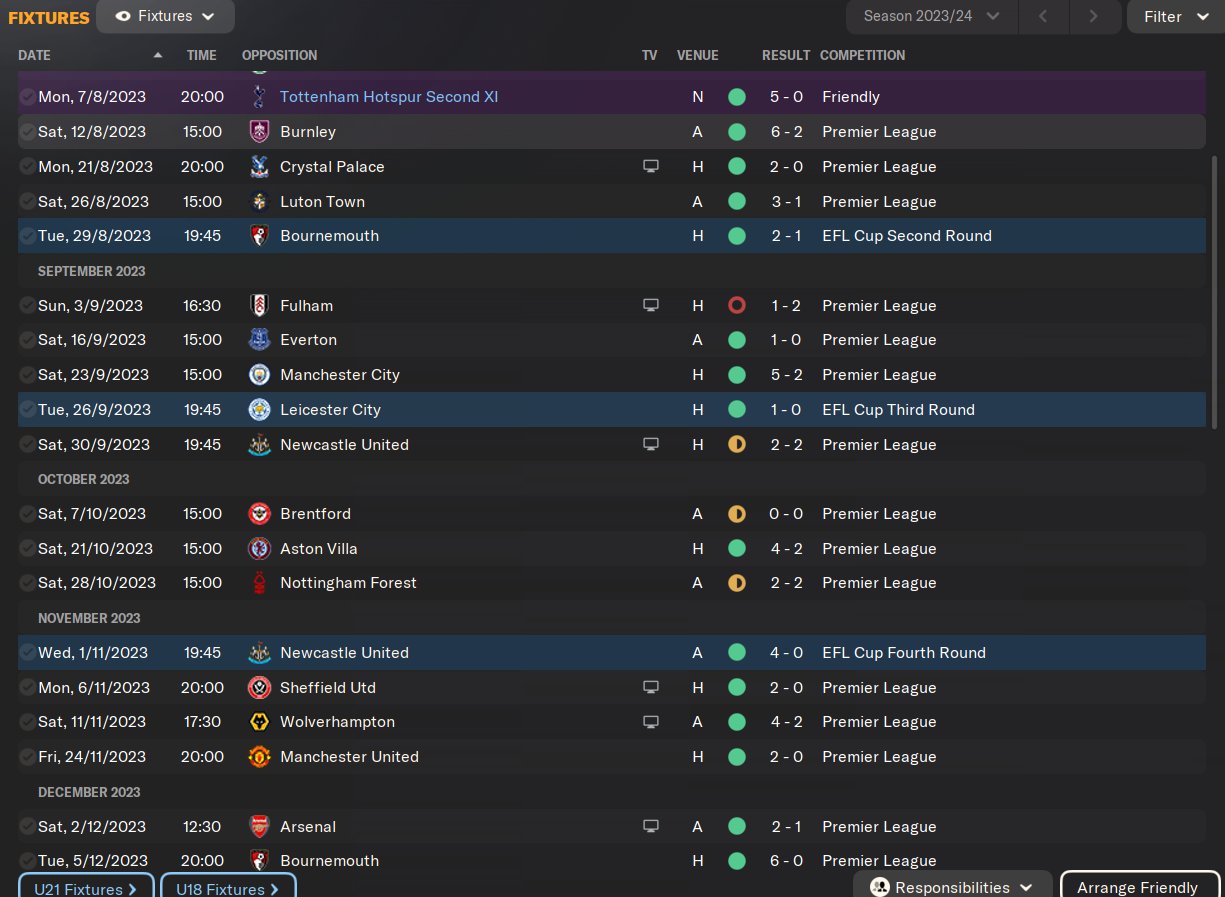Click the TV icon on Sheffield Utd row
The image size is (1225, 897).
(651, 688)
